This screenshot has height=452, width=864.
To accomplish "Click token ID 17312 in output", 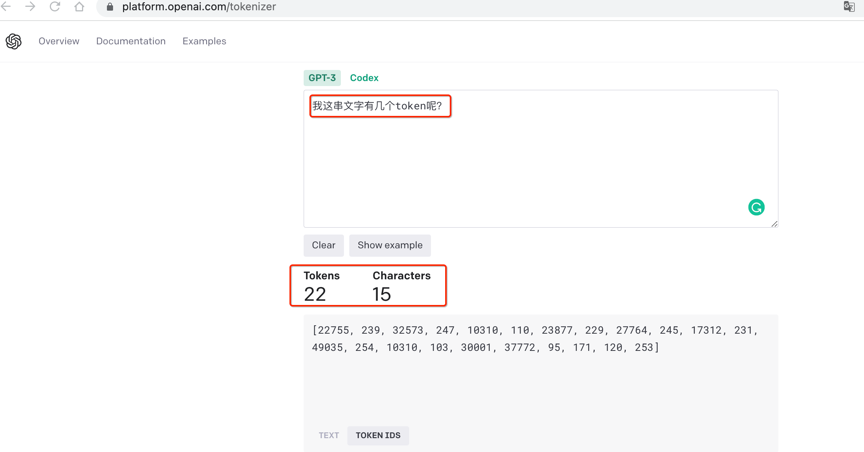I will [x=706, y=330].
